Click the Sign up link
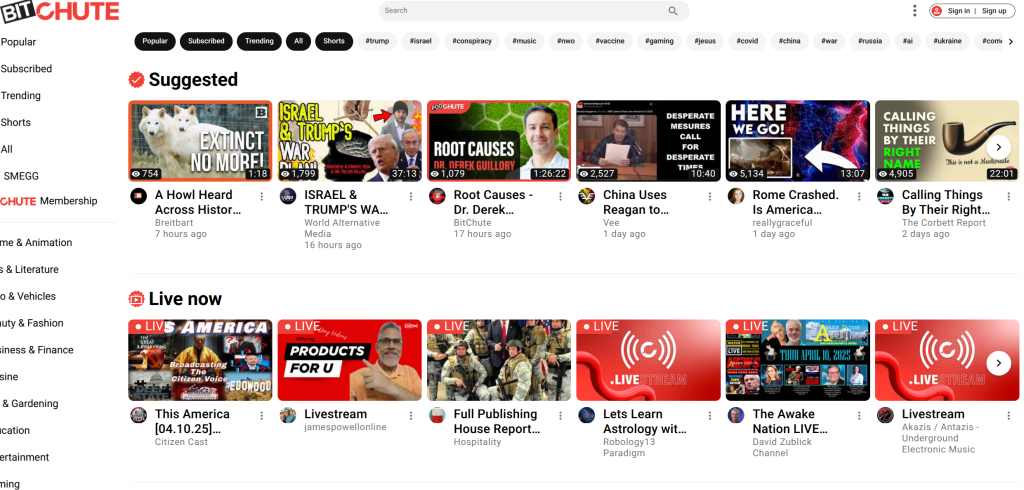1024x490 pixels. point(994,10)
